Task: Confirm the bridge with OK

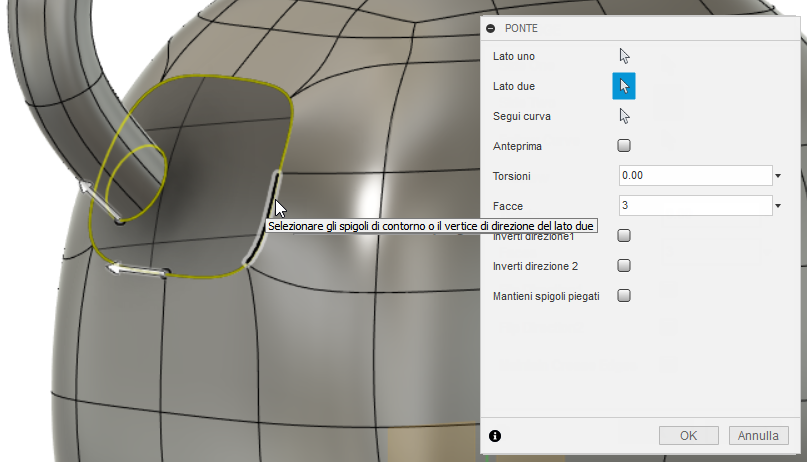Action: pos(689,436)
